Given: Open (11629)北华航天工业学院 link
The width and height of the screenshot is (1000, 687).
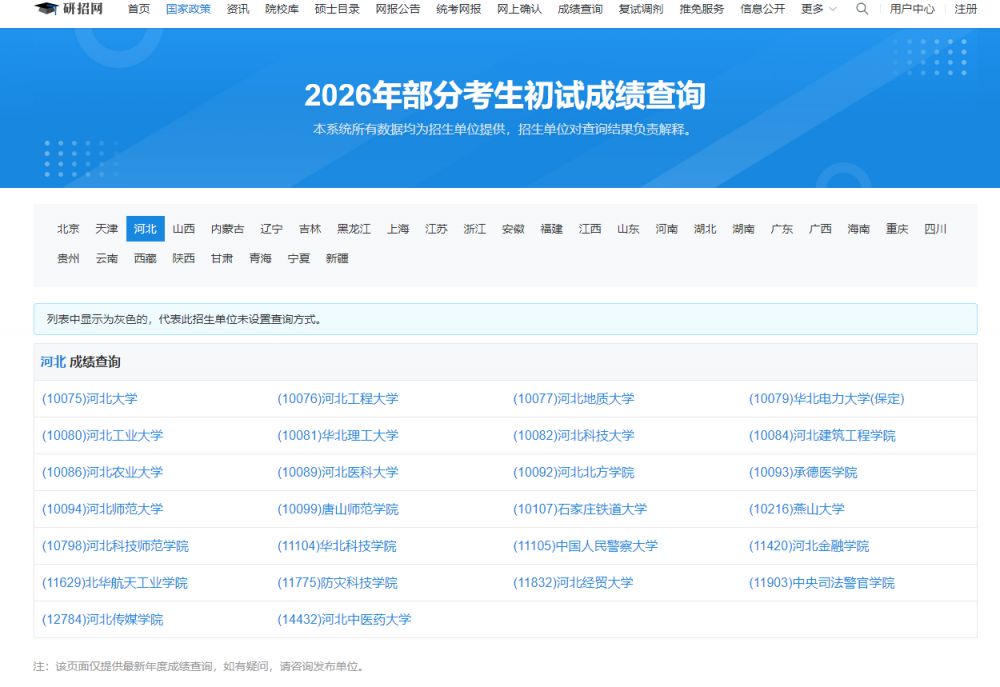Looking at the screenshot, I should tap(115, 583).
